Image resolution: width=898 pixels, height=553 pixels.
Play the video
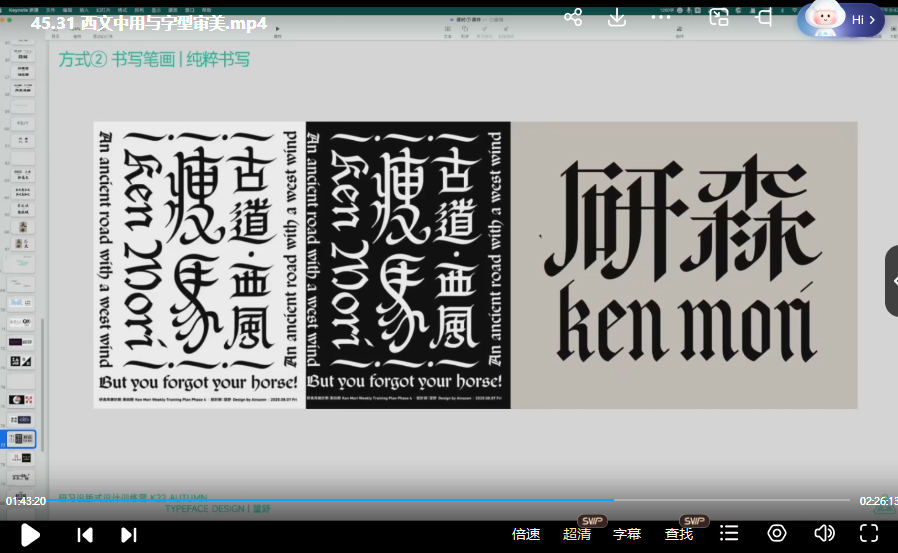tap(30, 534)
